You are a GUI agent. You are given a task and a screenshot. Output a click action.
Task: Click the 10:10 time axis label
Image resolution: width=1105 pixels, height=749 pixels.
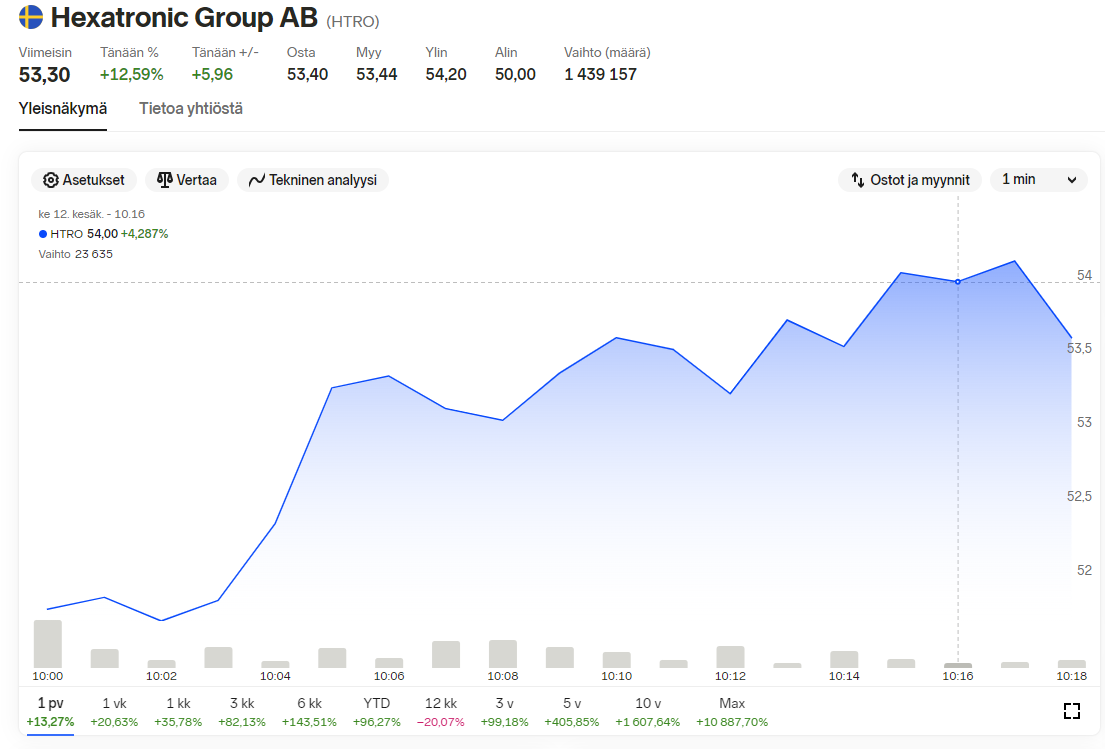(617, 676)
